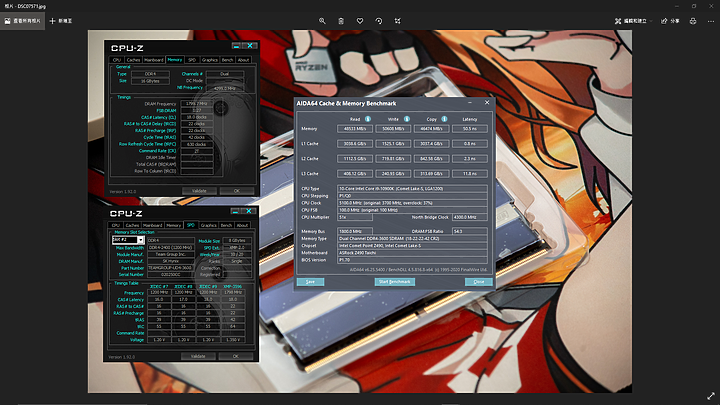This screenshot has width=720, height=405.
Task: Click Motherboard field ASRock Z490 Taichi
Action: point(412,253)
